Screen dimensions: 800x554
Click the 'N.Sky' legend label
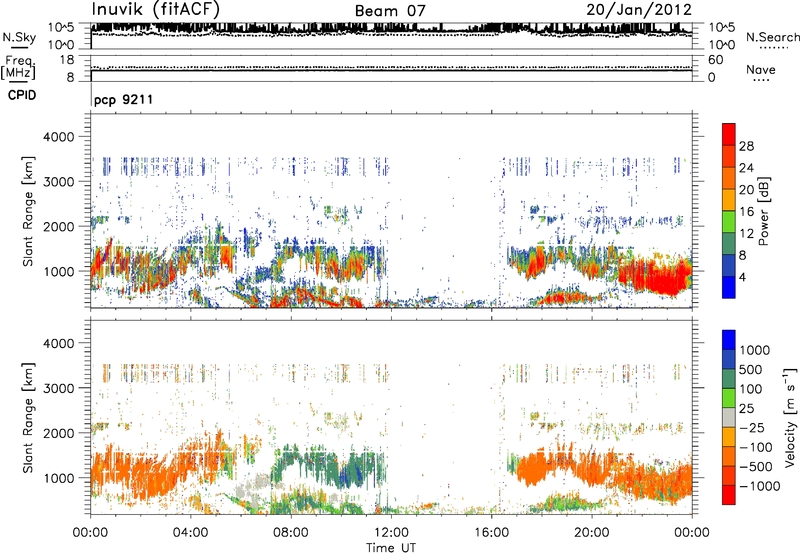[19, 37]
